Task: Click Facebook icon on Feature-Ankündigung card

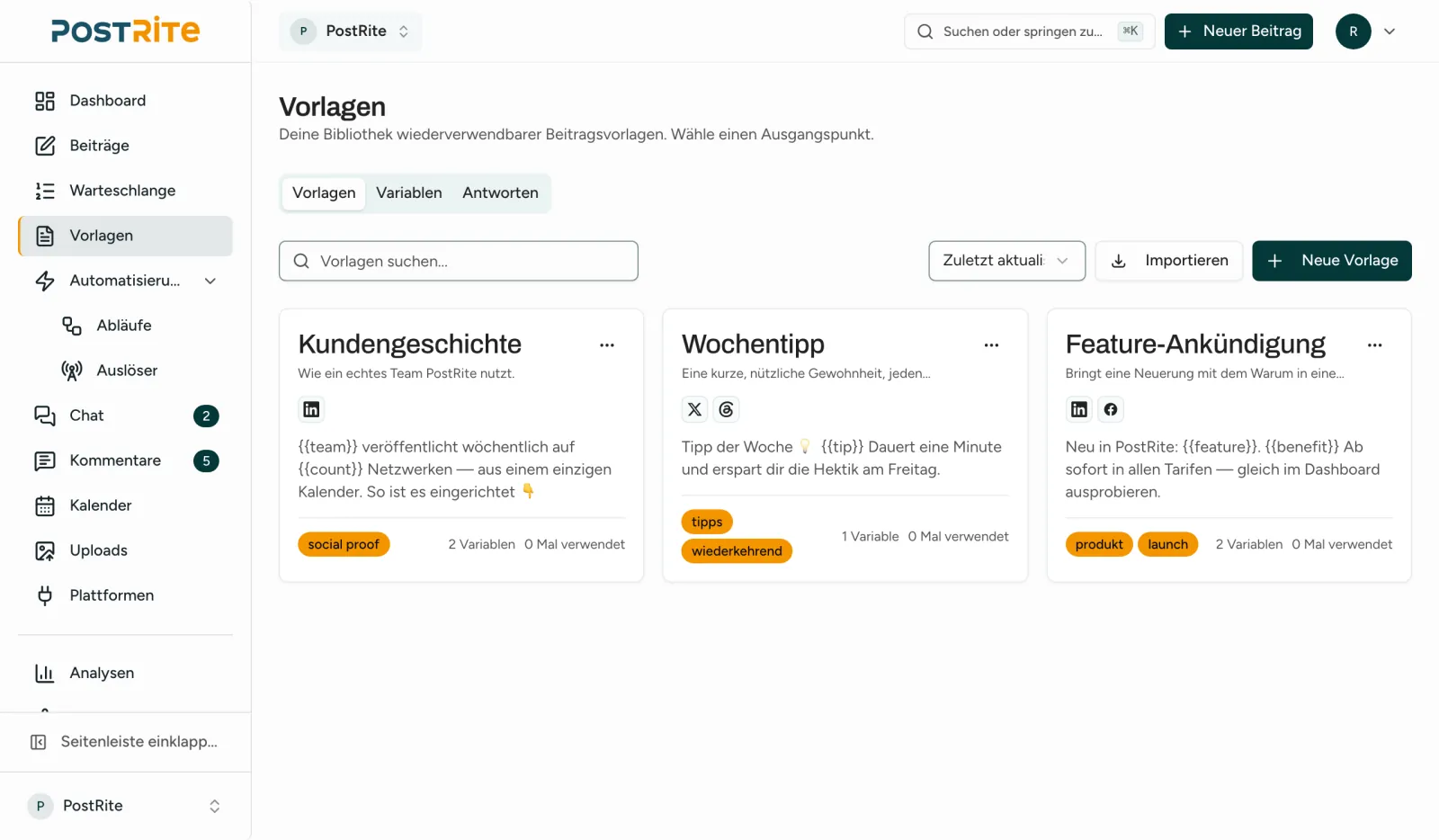Action: [x=1111, y=409]
